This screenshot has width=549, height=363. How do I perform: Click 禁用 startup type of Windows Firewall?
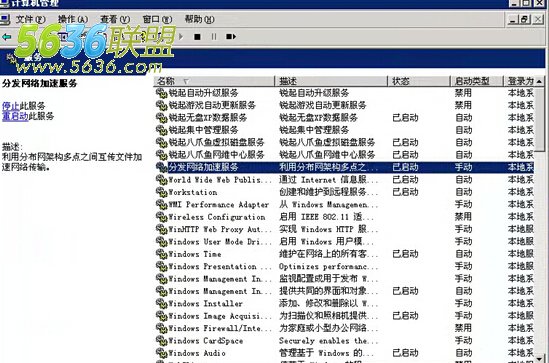[x=463, y=328]
